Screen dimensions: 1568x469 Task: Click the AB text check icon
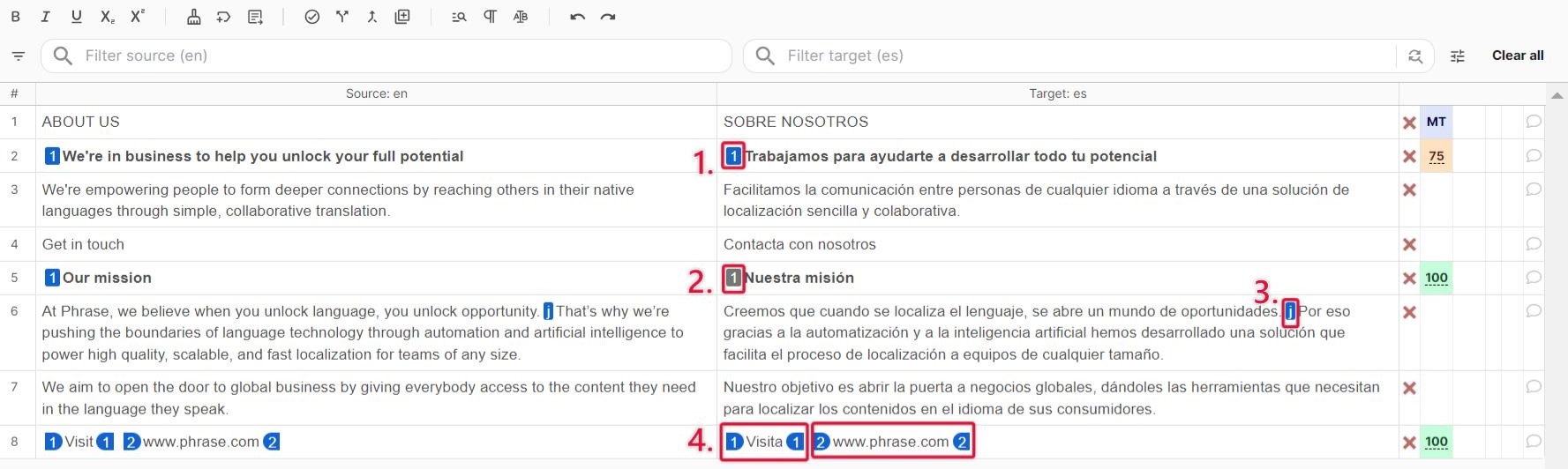tap(521, 17)
